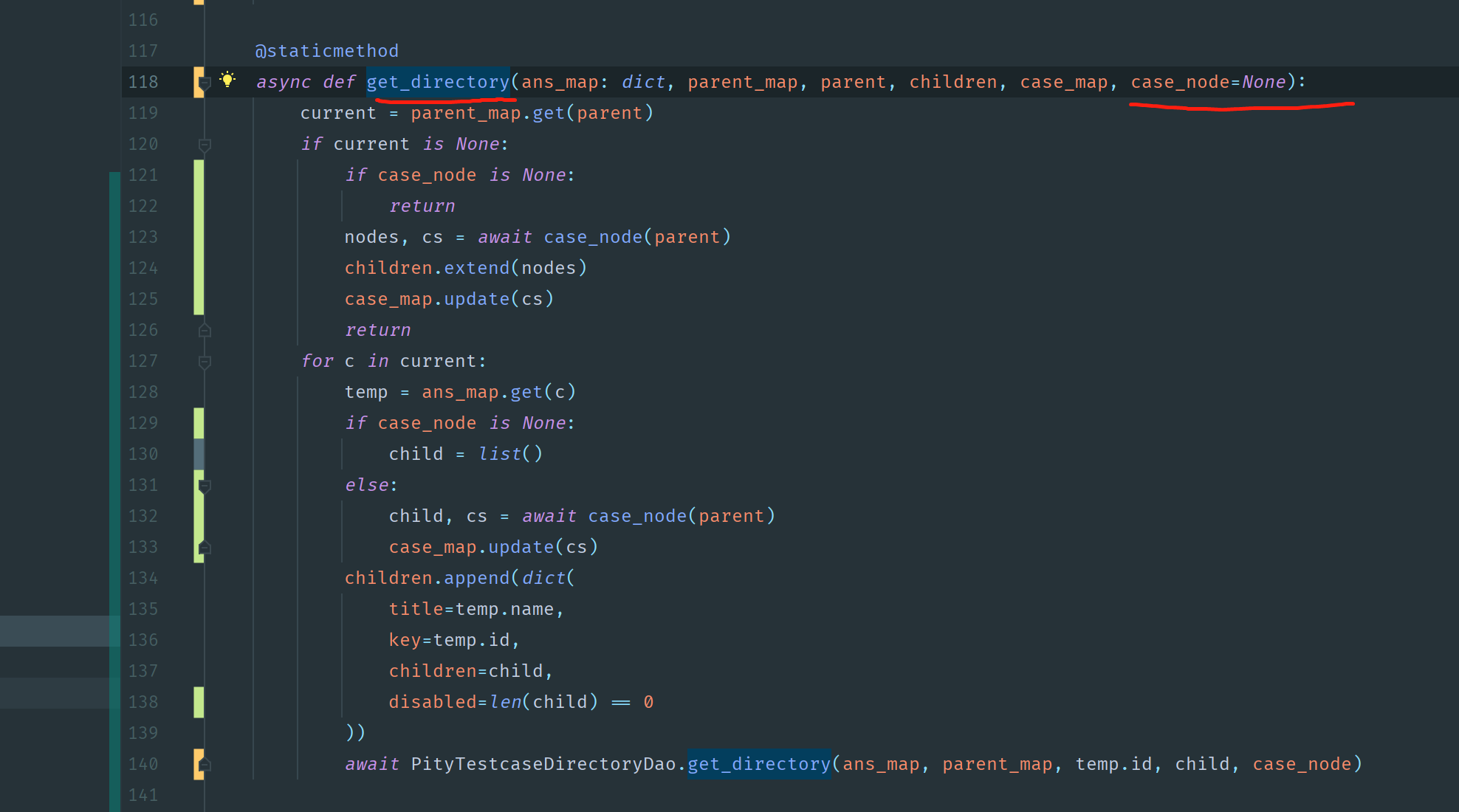Collapse the else block fold marker at line 131
This screenshot has width=1459, height=812.
(205, 486)
